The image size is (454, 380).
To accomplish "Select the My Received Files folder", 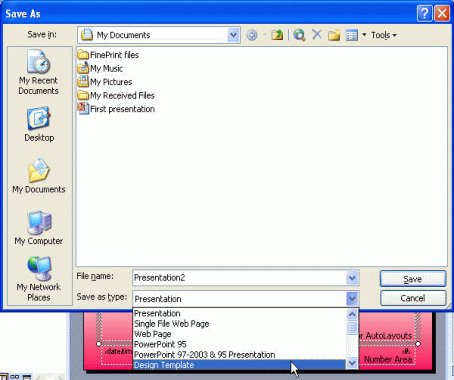I will (x=116, y=95).
